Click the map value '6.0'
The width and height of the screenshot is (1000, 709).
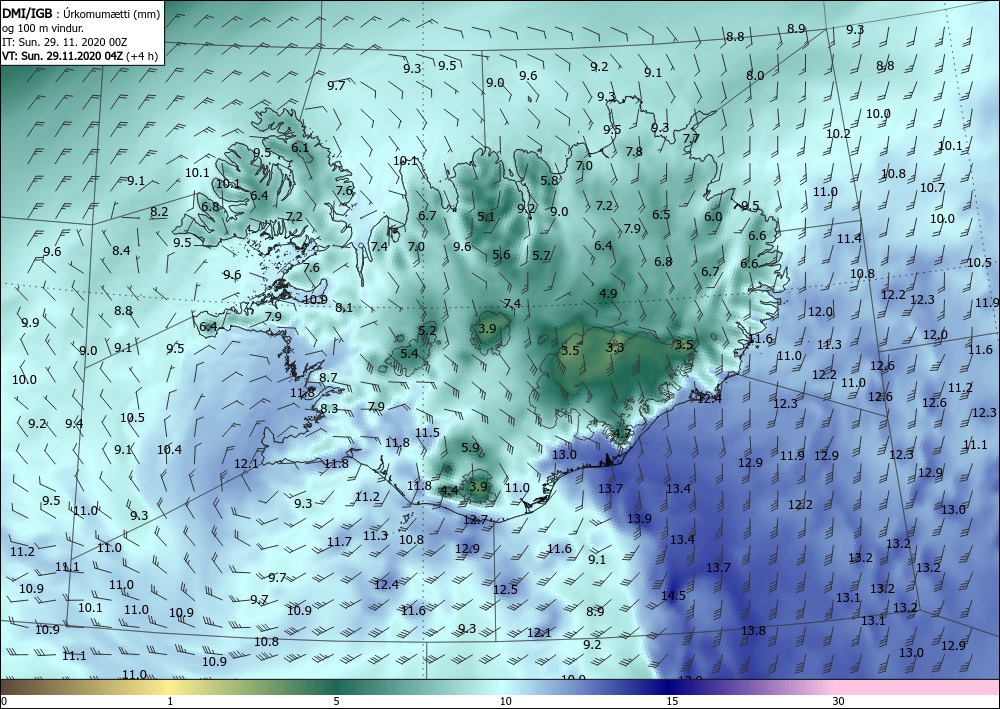tap(713, 216)
